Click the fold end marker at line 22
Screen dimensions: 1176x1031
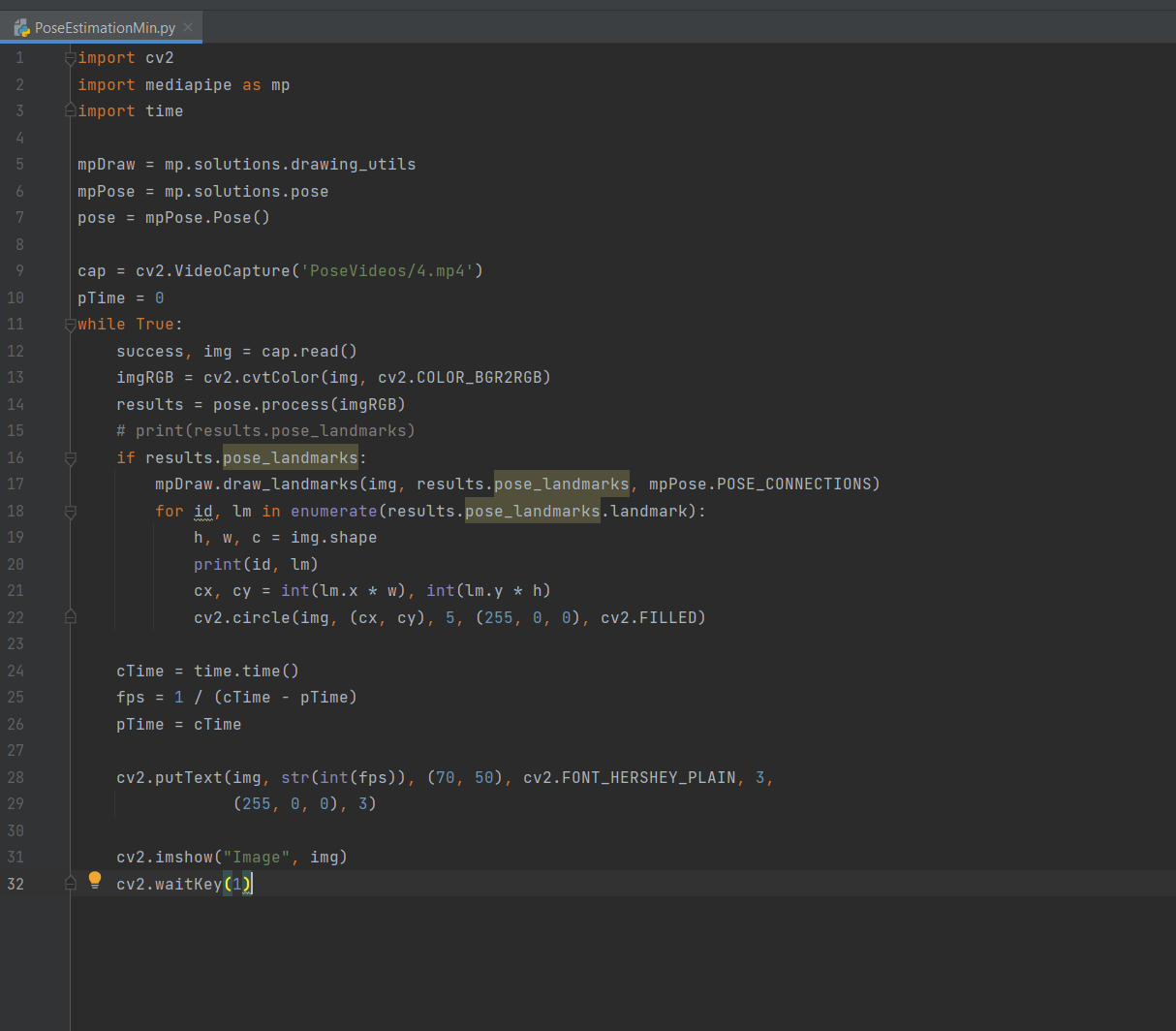pos(70,616)
